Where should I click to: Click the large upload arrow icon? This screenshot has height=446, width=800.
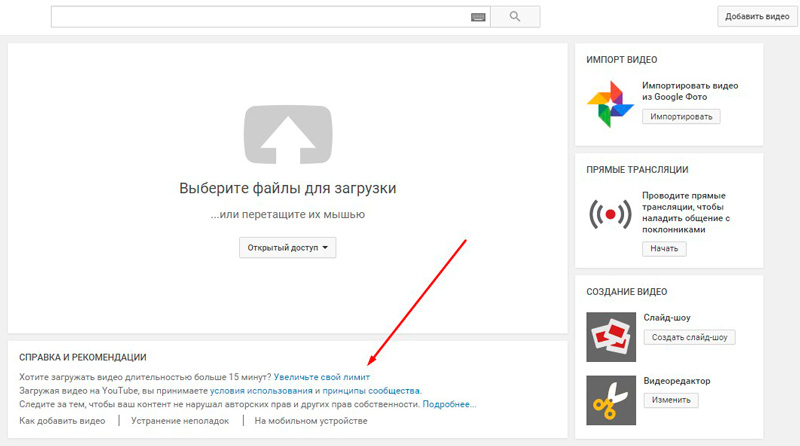pyautogui.click(x=288, y=135)
